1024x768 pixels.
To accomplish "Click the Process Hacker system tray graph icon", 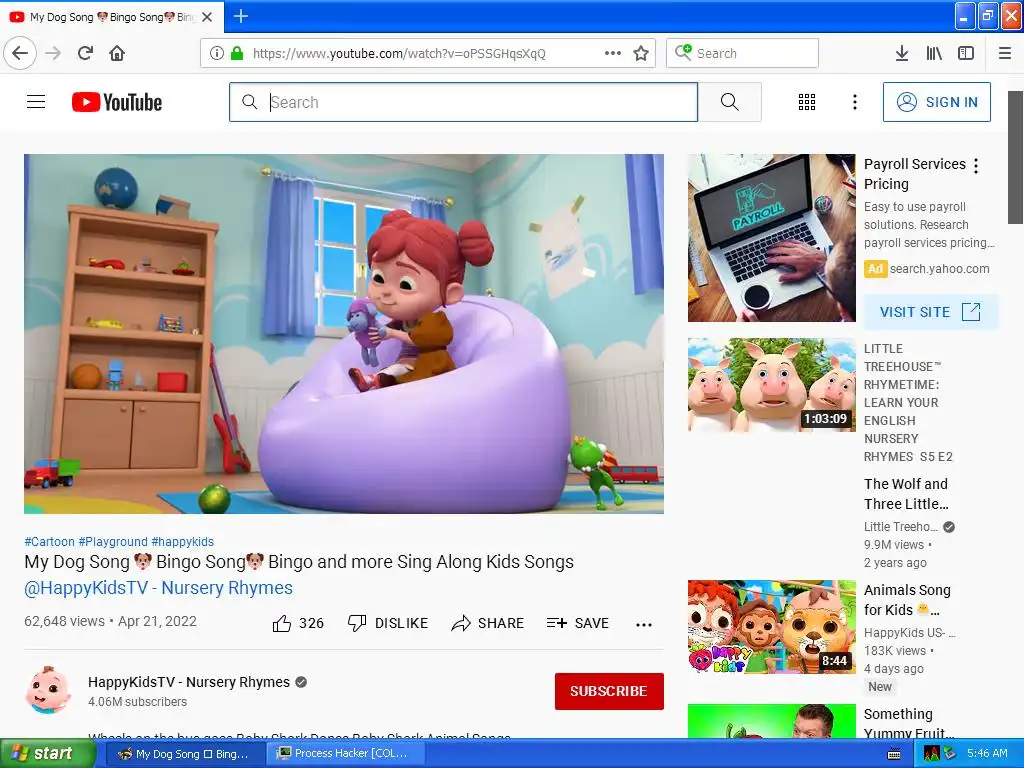I will (x=931, y=754).
